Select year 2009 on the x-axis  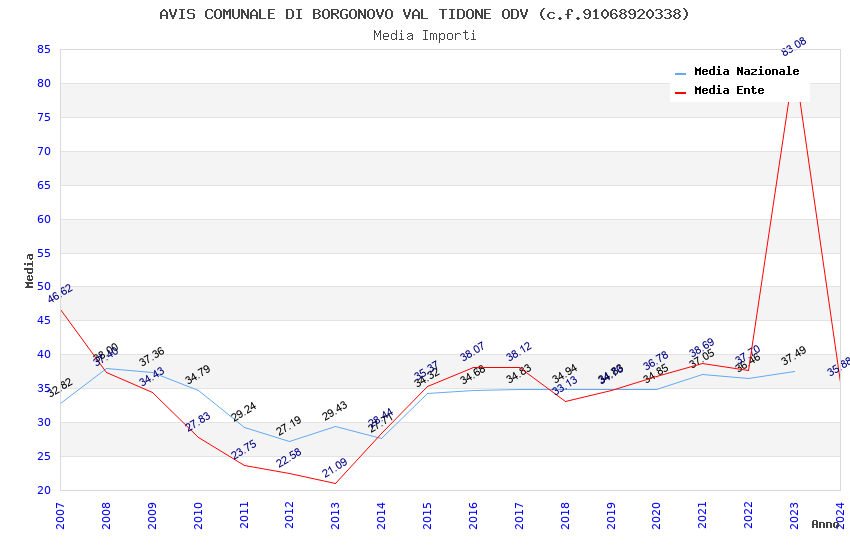[x=152, y=515]
